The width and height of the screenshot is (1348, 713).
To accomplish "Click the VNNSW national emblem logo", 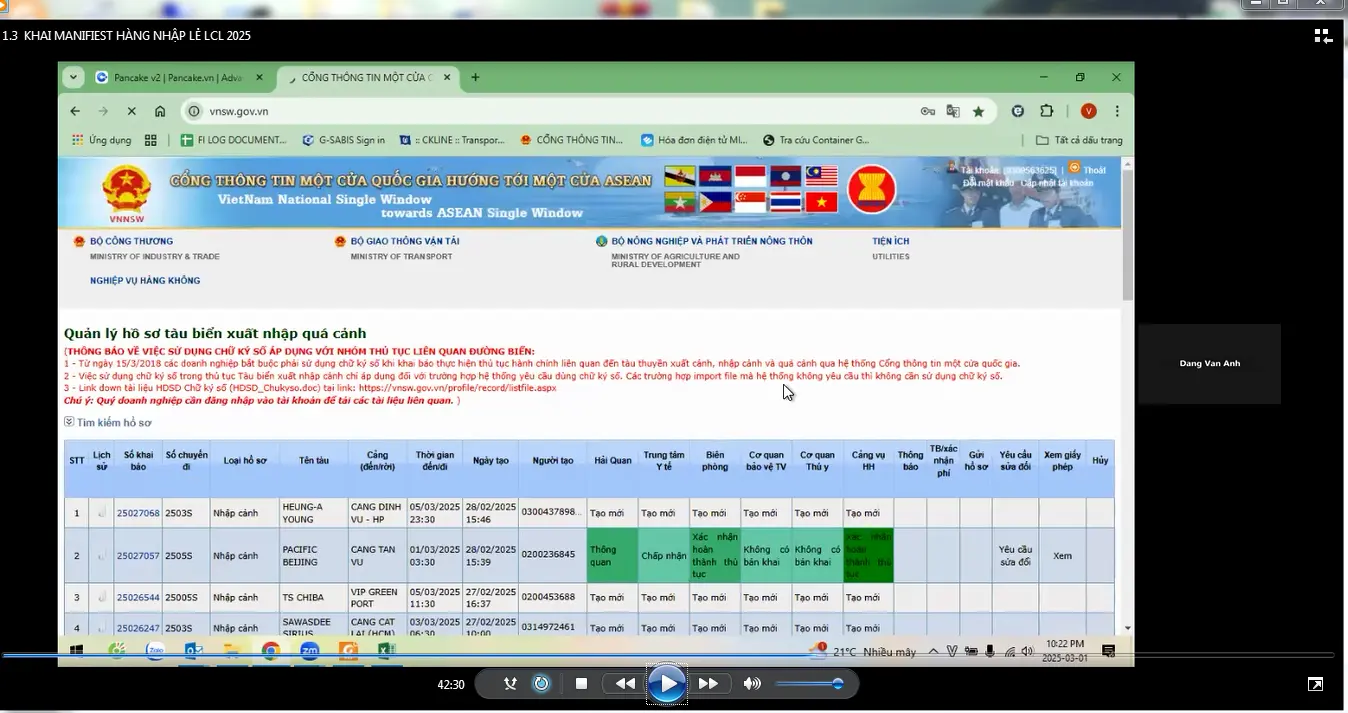I will pos(127,193).
